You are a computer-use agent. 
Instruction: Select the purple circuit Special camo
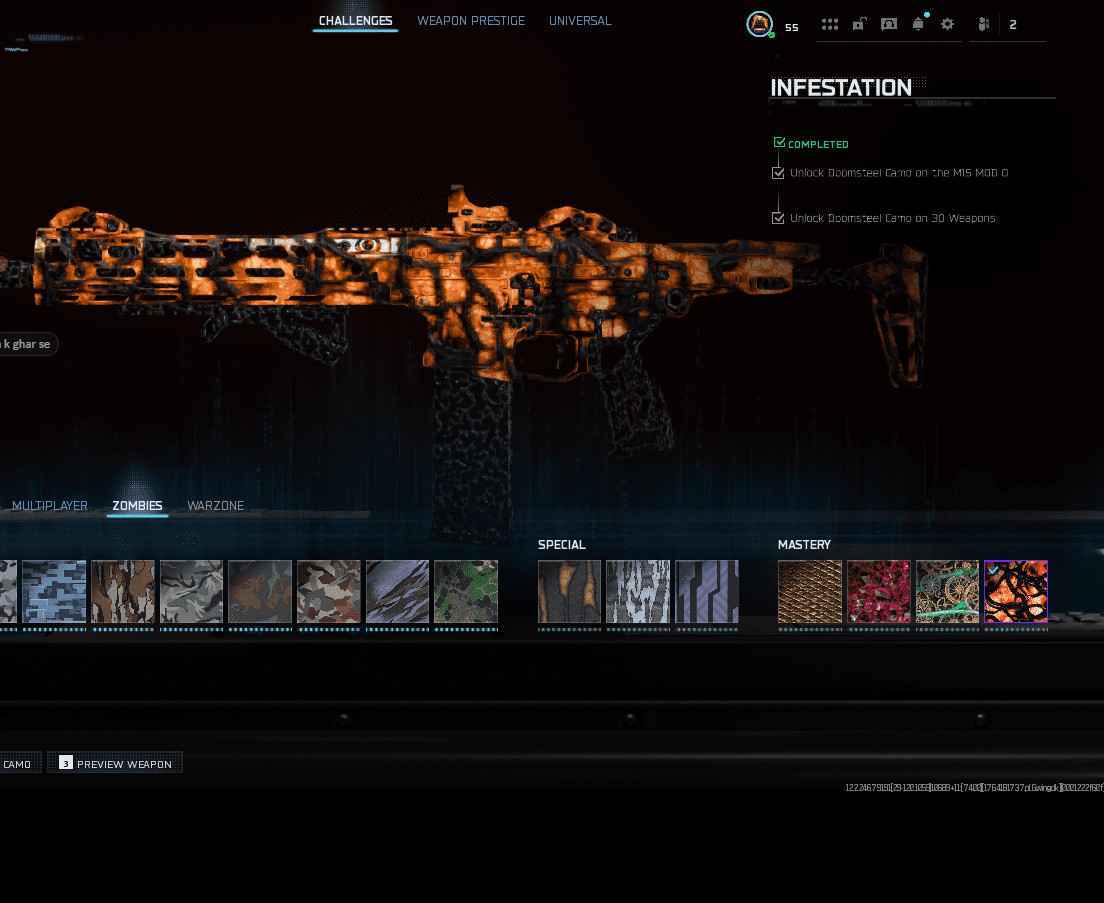[707, 591]
